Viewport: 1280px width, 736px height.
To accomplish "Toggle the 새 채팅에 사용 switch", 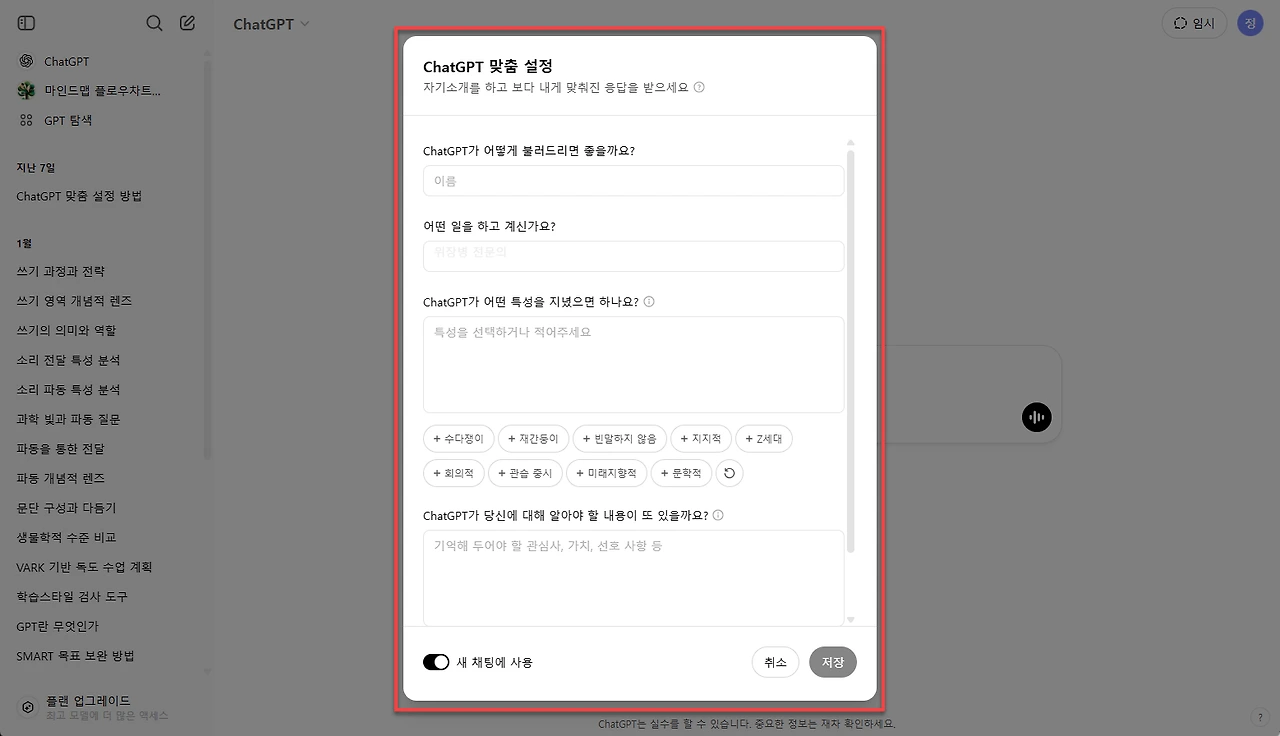I will click(x=436, y=662).
